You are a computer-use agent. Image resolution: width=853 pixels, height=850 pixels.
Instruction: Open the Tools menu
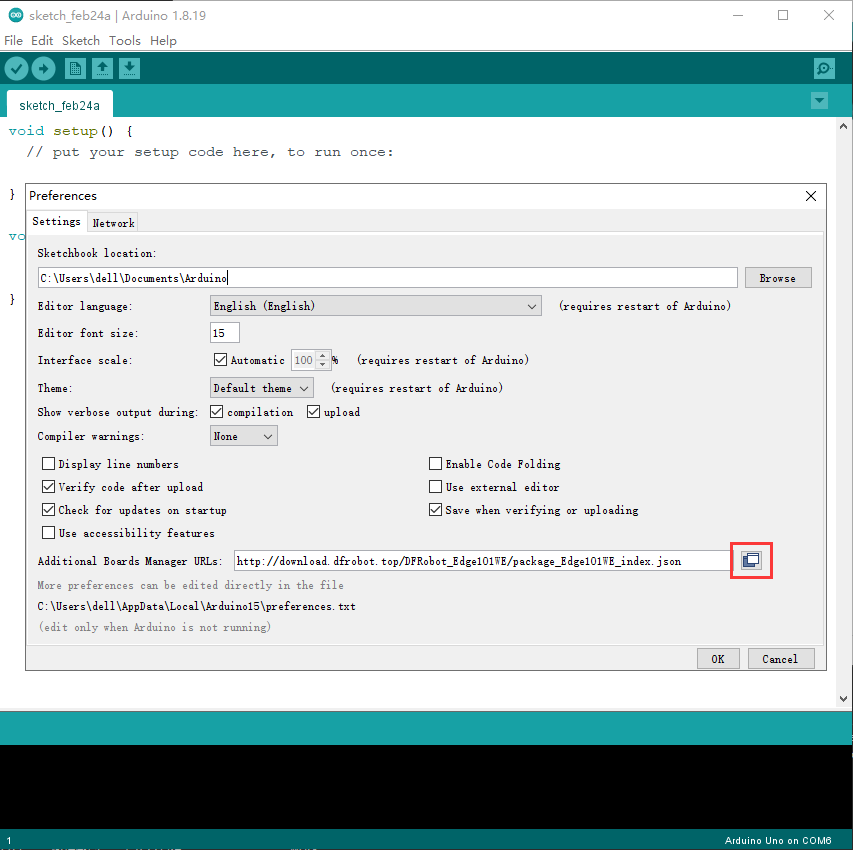(x=125, y=41)
